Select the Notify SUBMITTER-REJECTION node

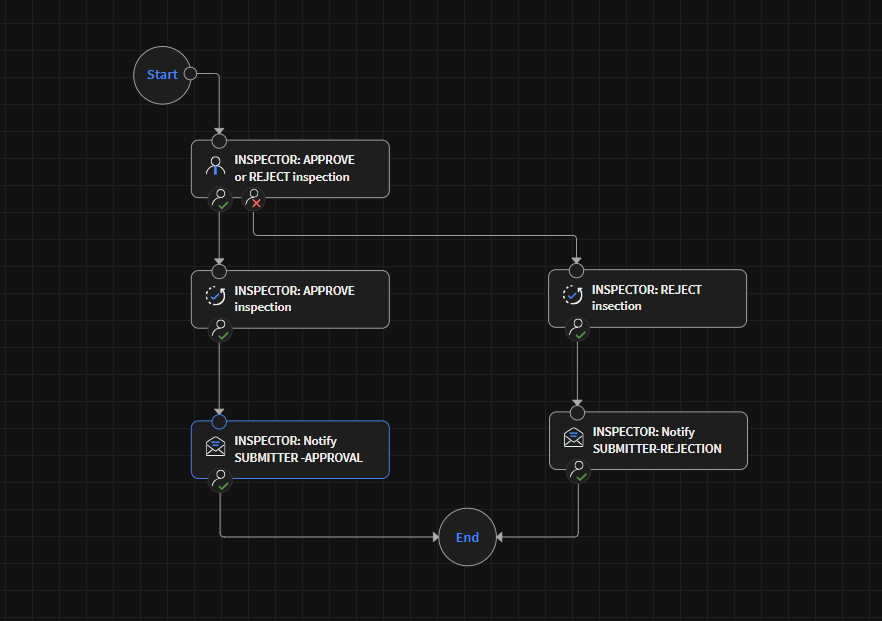tap(655, 440)
